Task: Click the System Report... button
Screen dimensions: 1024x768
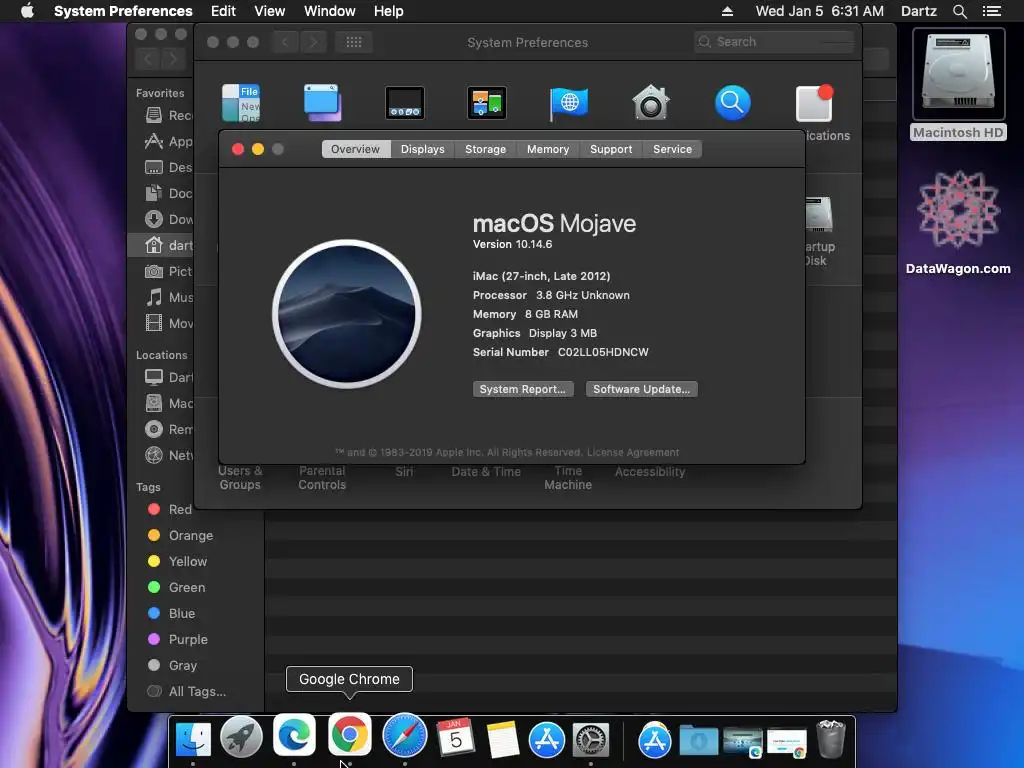Action: coord(523,389)
